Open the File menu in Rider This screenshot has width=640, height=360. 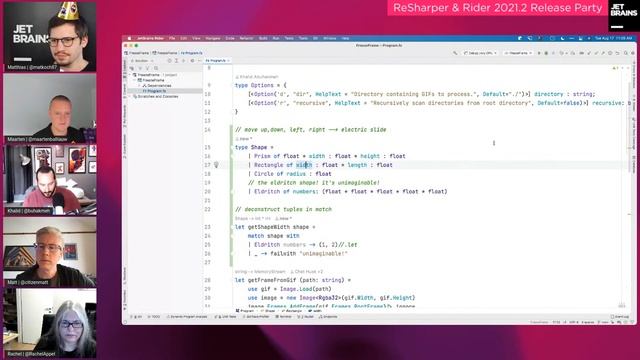[x=172, y=38]
